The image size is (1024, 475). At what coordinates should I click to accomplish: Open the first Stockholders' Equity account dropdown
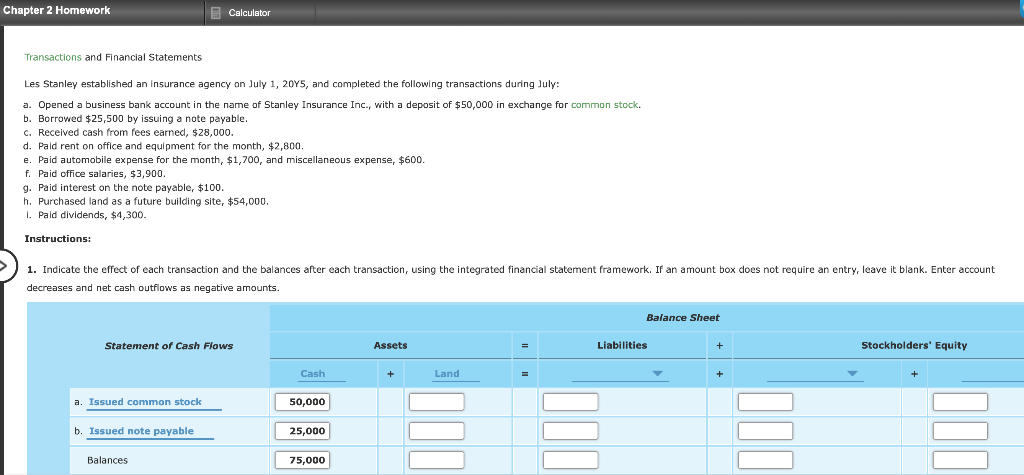[813, 374]
